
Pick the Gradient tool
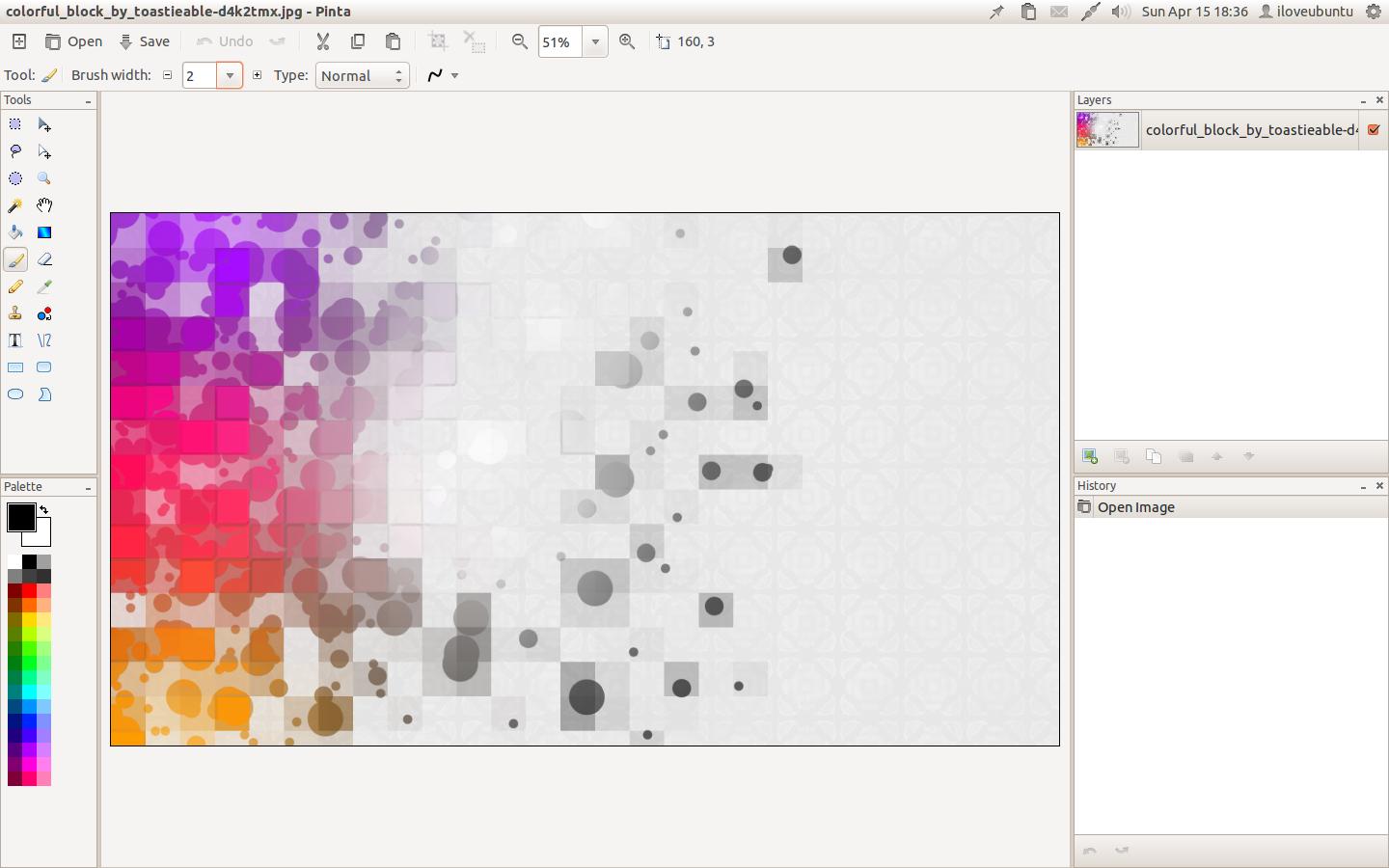[x=44, y=232]
